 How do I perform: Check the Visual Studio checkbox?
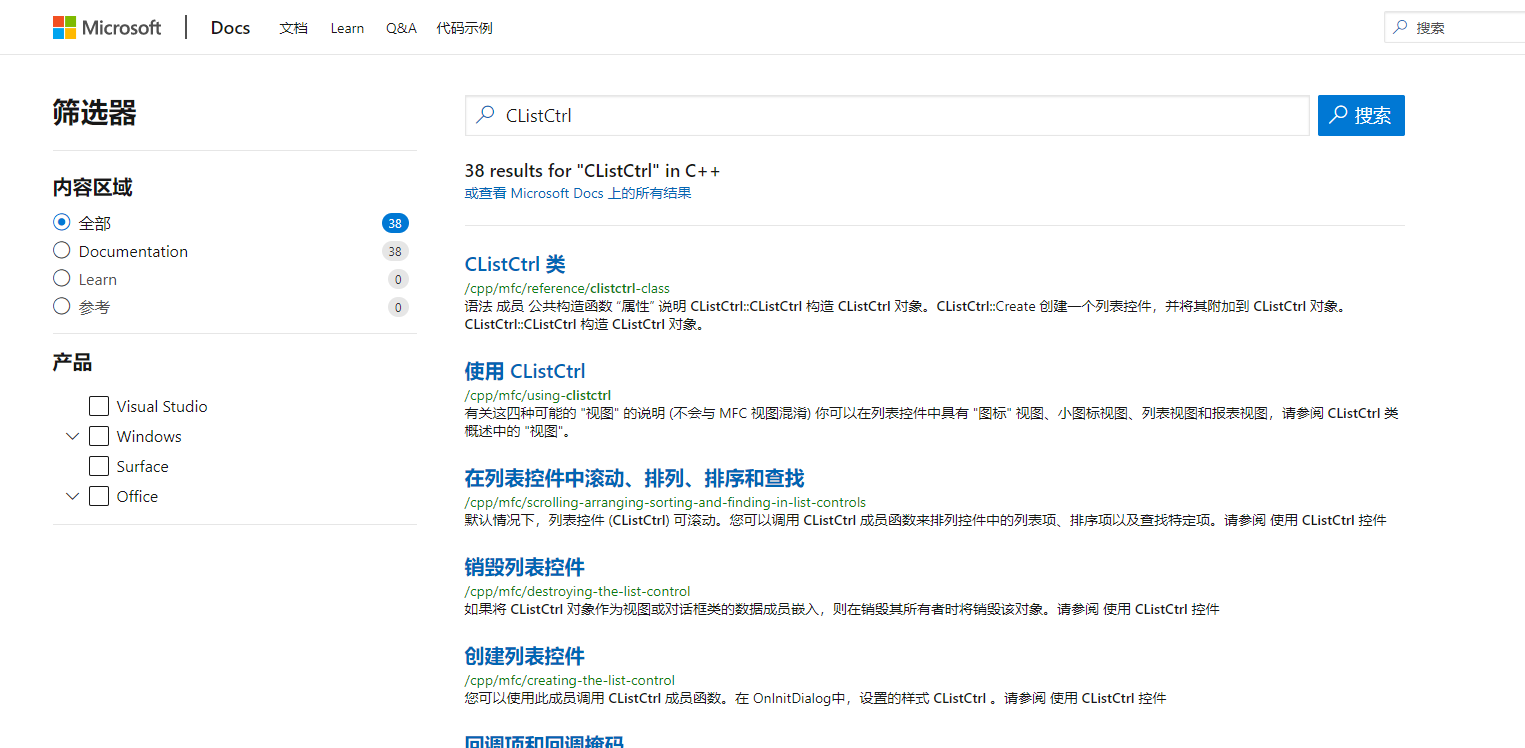click(x=99, y=406)
